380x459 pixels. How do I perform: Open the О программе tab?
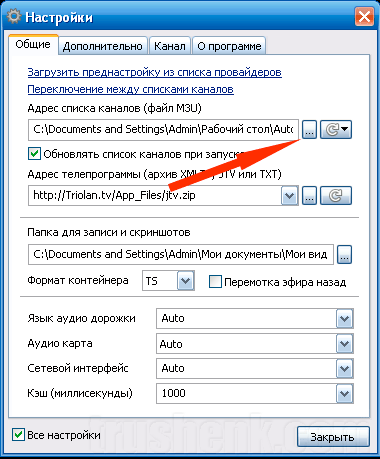pos(229,46)
